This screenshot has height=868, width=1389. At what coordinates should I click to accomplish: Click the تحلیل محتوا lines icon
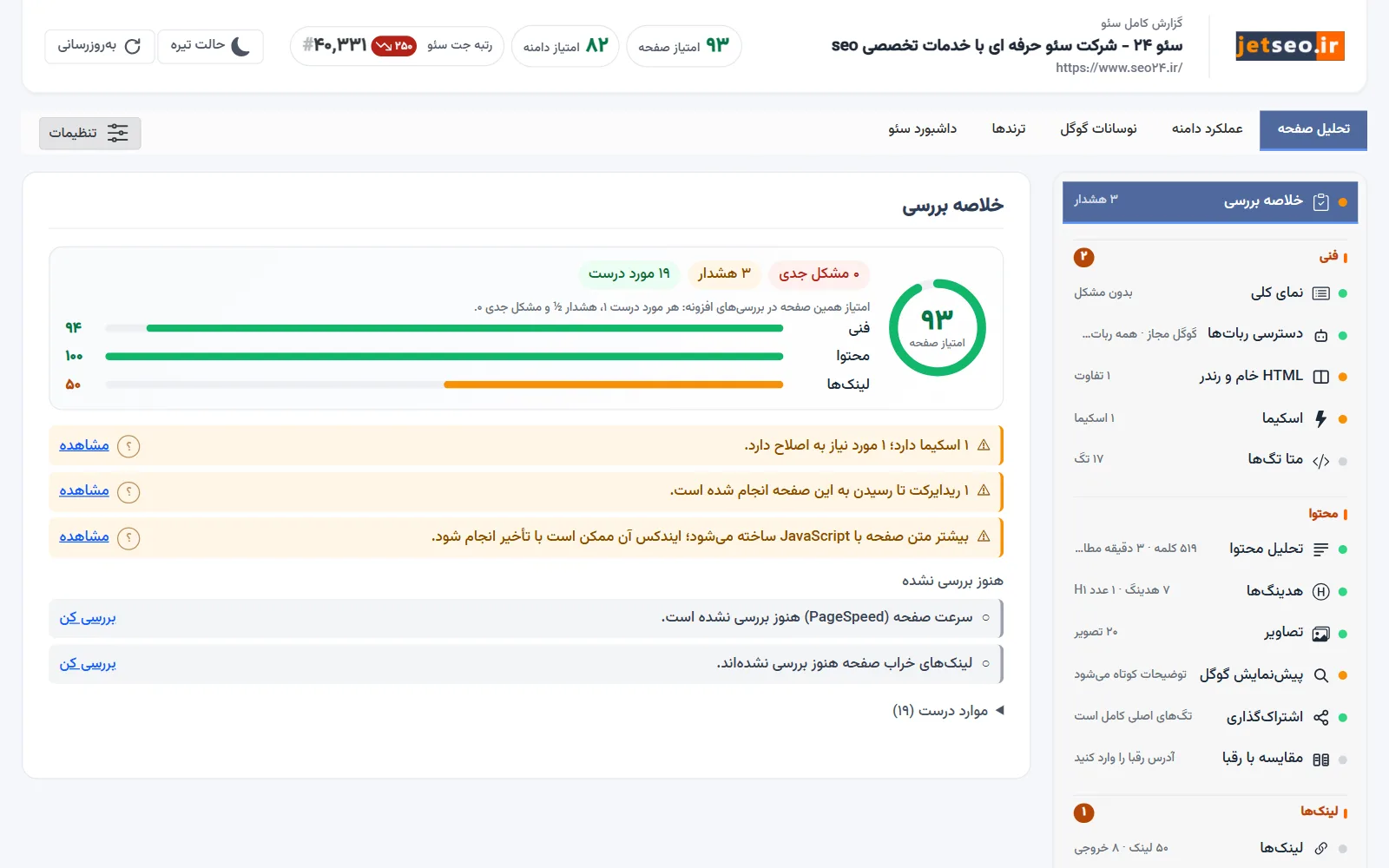pyautogui.click(x=1320, y=549)
